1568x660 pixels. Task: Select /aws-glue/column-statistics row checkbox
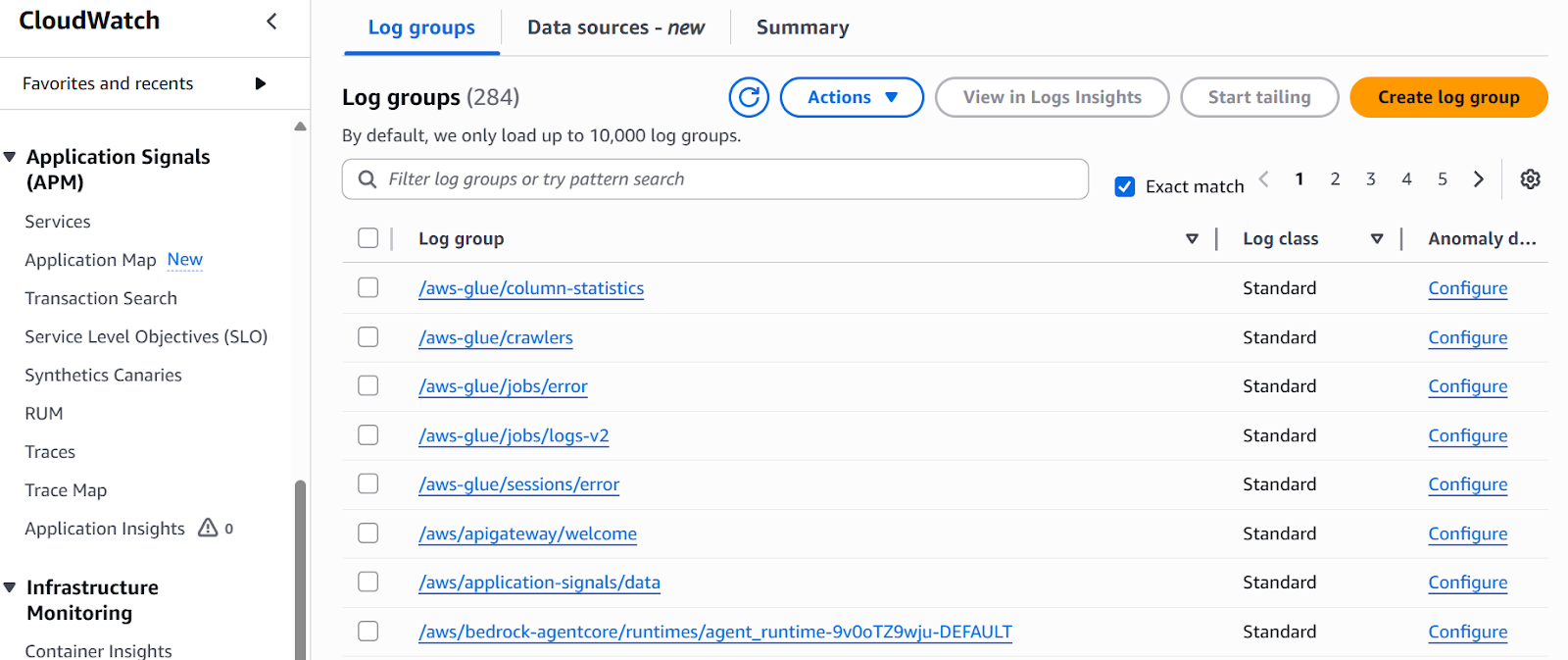pyautogui.click(x=368, y=287)
